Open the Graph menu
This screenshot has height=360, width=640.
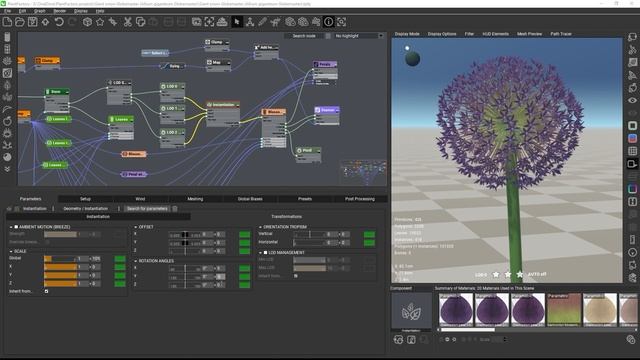(x=40, y=11)
